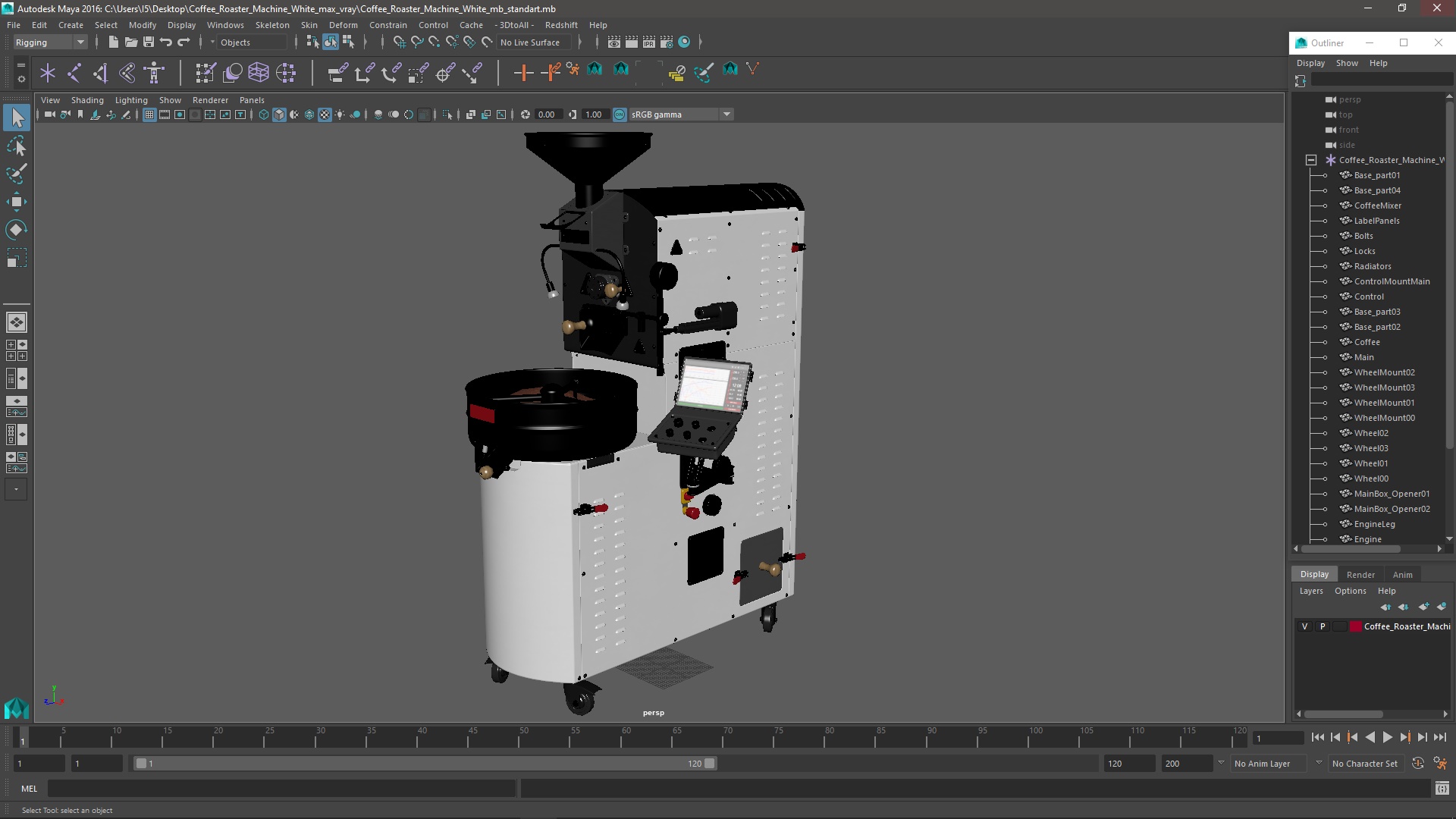1456x819 pixels.
Task: Click the time range slider bar
Action: click(x=425, y=764)
